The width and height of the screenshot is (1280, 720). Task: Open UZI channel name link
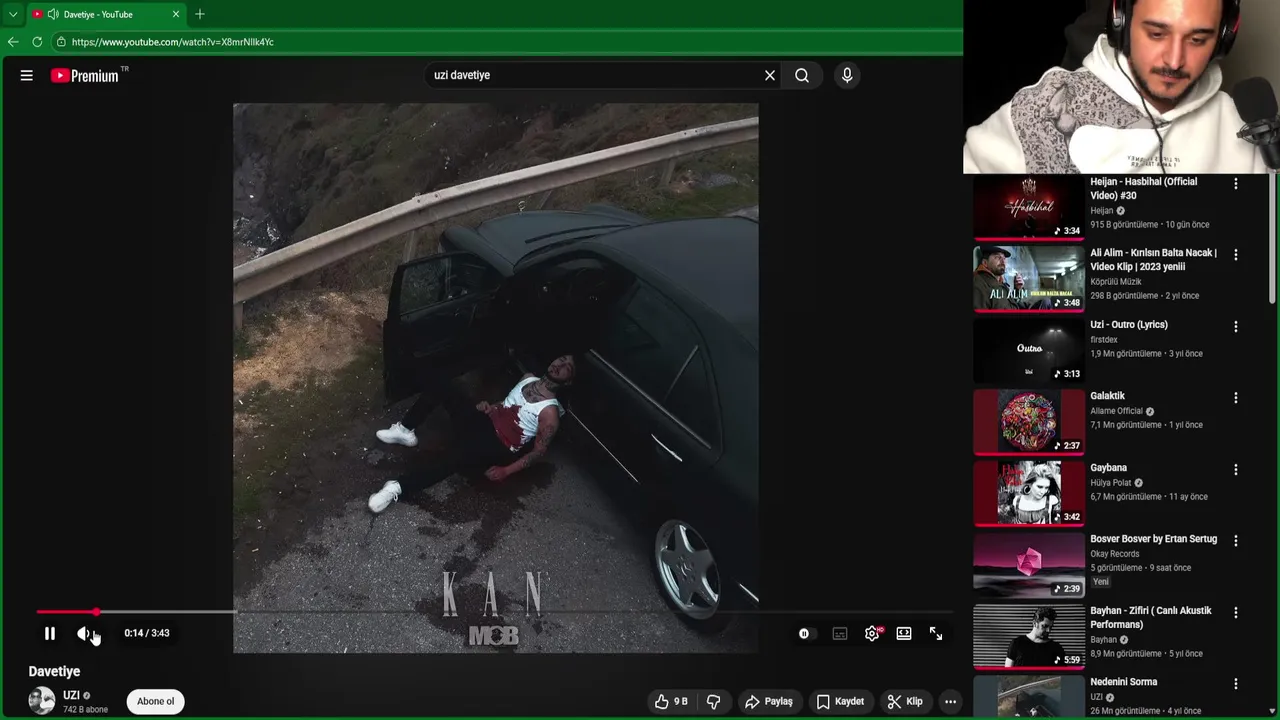pos(71,695)
